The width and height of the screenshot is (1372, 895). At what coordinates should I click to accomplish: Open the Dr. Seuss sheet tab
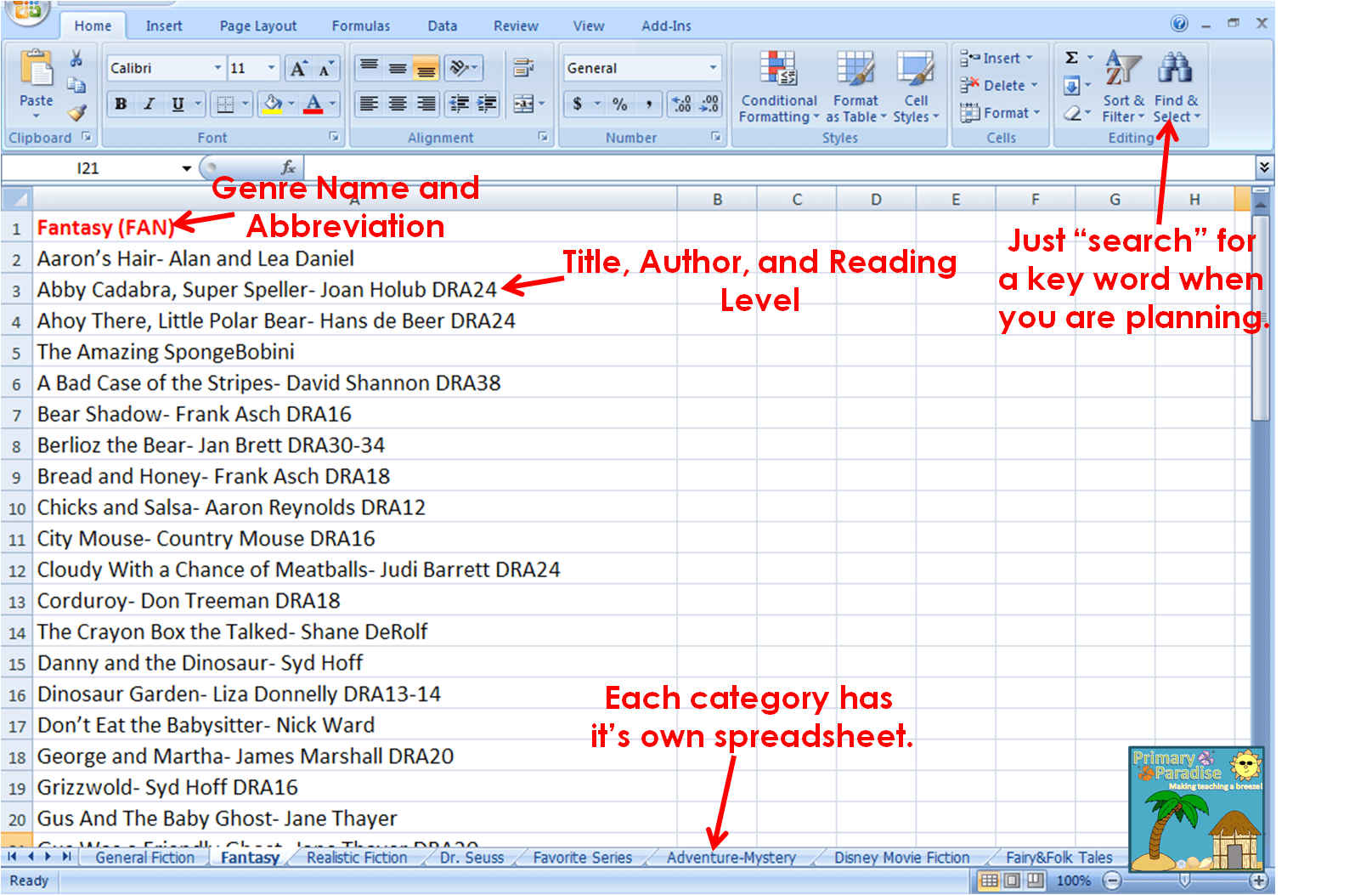click(x=471, y=858)
